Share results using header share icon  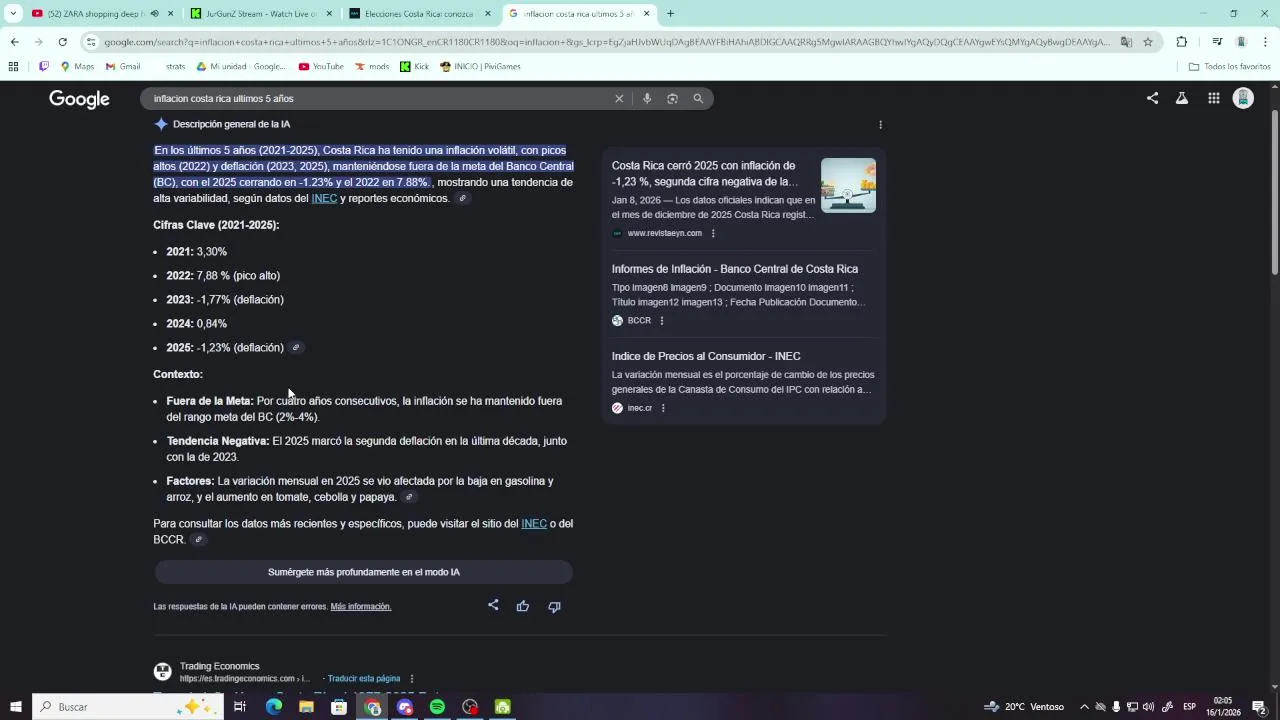click(x=1152, y=98)
